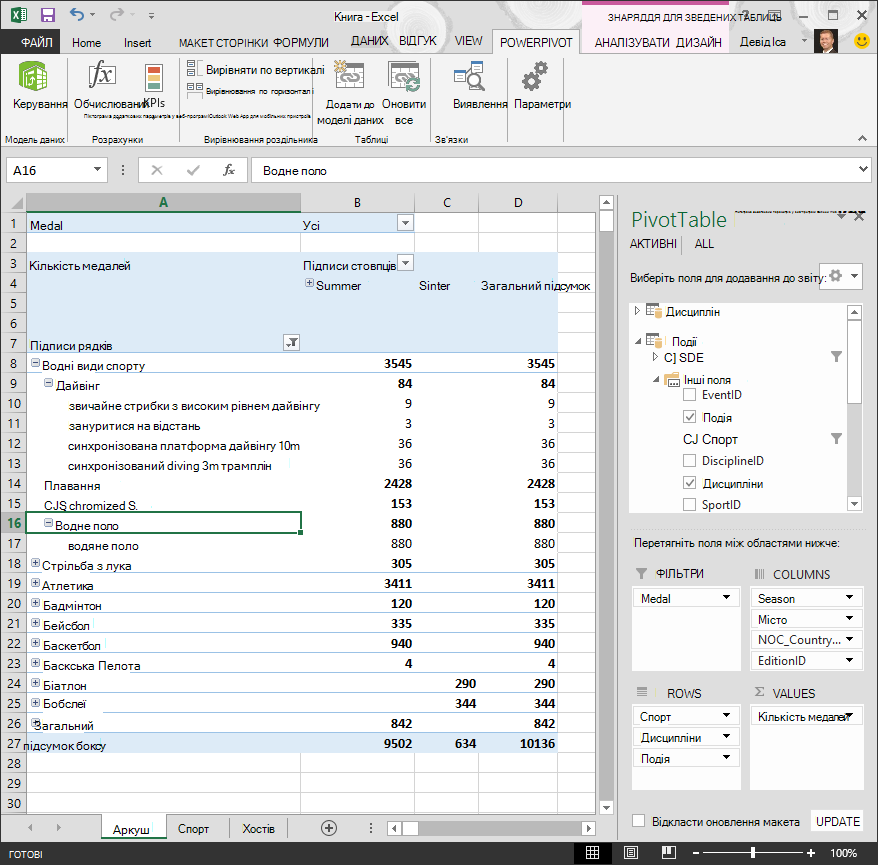Check the SportID field checkbox
Image resolution: width=878 pixels, height=865 pixels.
tap(690, 504)
